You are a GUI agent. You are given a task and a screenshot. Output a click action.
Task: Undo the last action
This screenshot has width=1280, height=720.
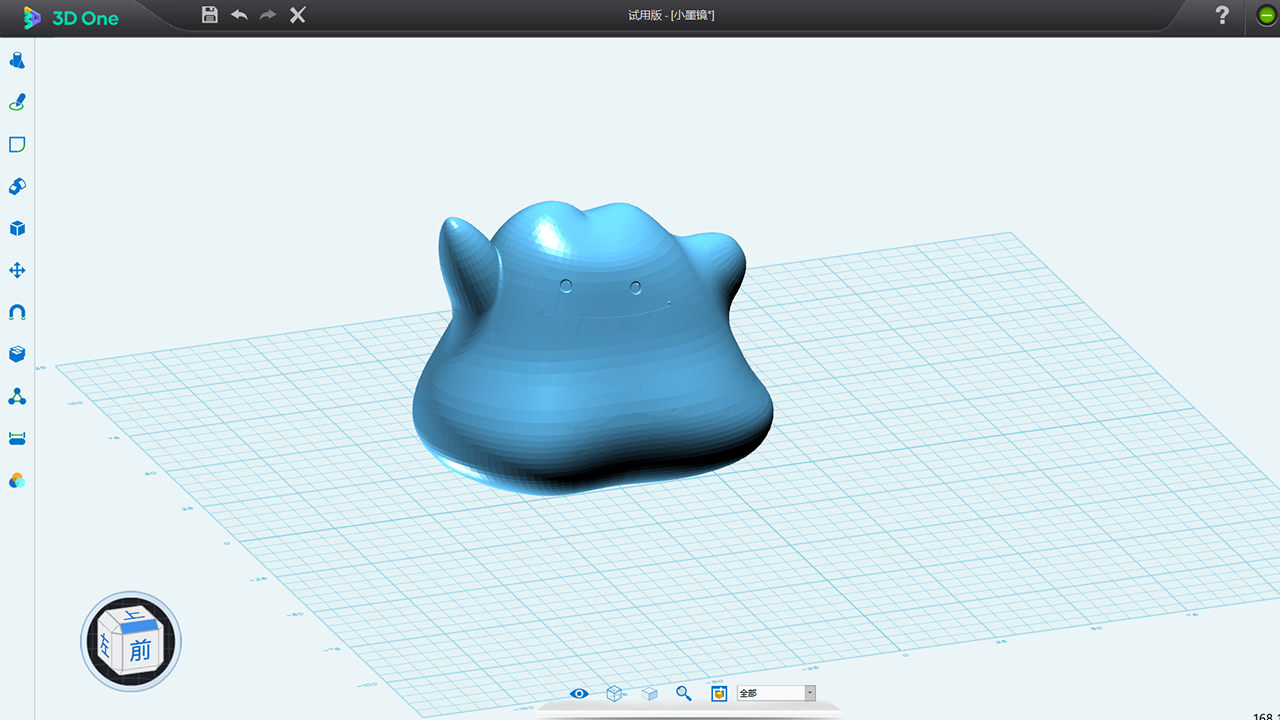(239, 15)
